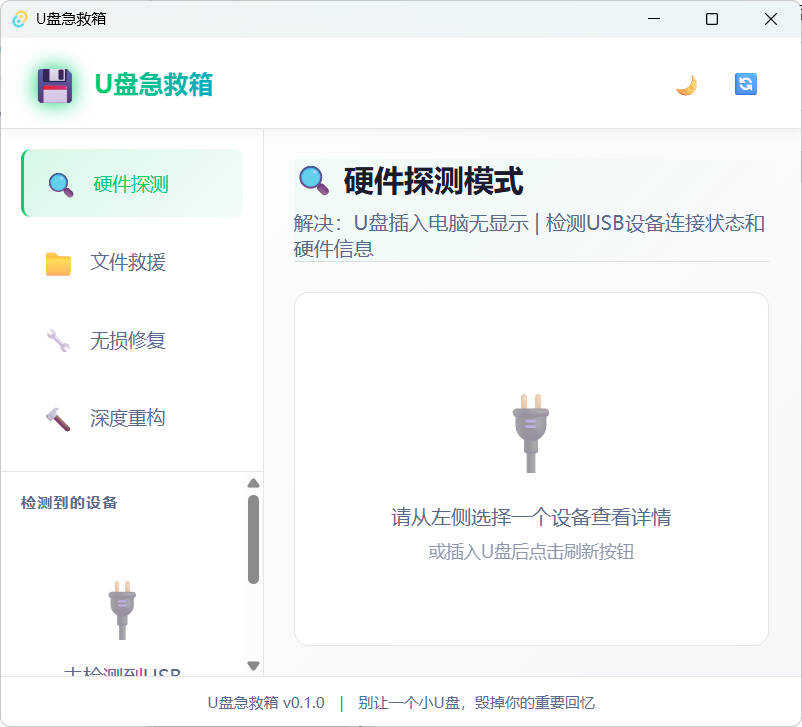Click the blue refresh devices icon
Viewport: 802px width, 727px height.
click(x=744, y=84)
